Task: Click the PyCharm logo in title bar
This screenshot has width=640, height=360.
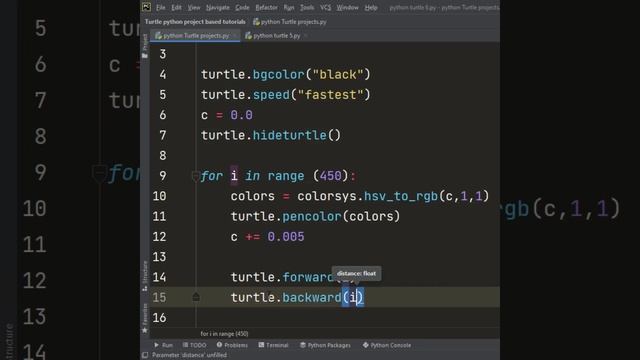Action: 147,7
